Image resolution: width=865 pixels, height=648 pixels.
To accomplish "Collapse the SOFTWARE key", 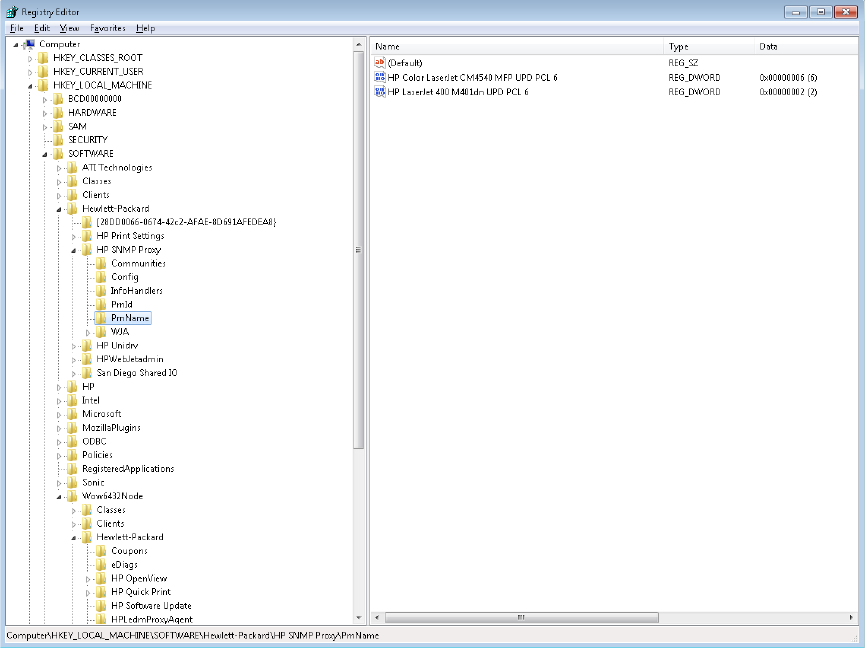I will pyautogui.click(x=45, y=154).
